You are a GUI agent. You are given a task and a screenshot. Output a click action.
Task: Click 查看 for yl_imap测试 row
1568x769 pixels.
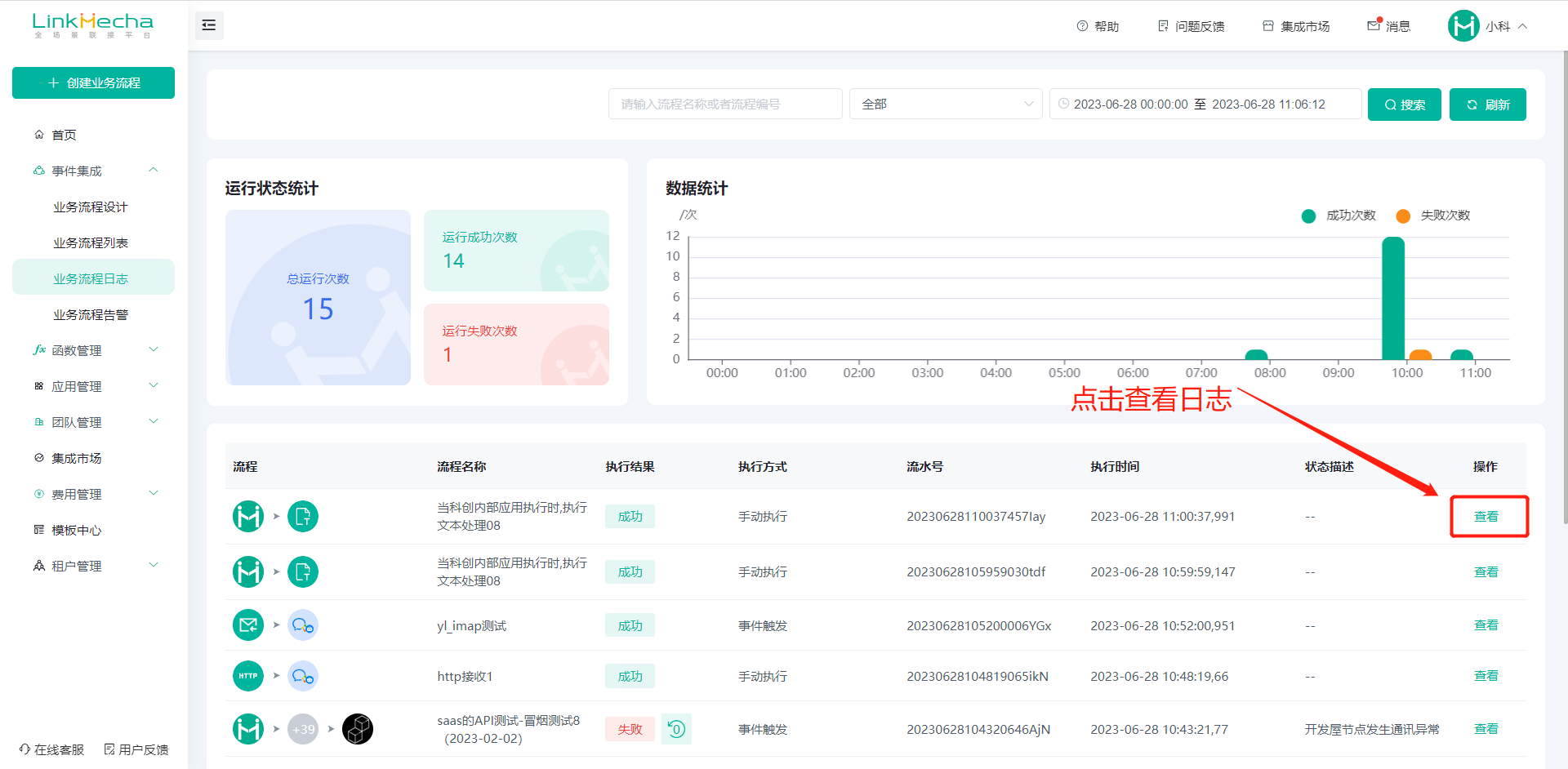click(1486, 625)
